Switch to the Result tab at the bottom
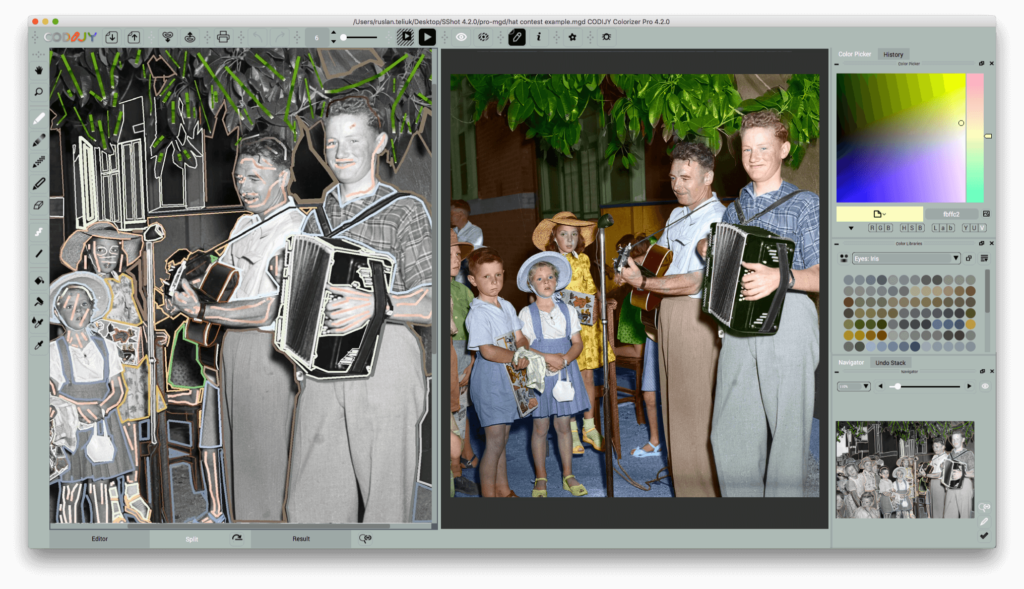Image resolution: width=1024 pixels, height=589 pixels. (300, 537)
